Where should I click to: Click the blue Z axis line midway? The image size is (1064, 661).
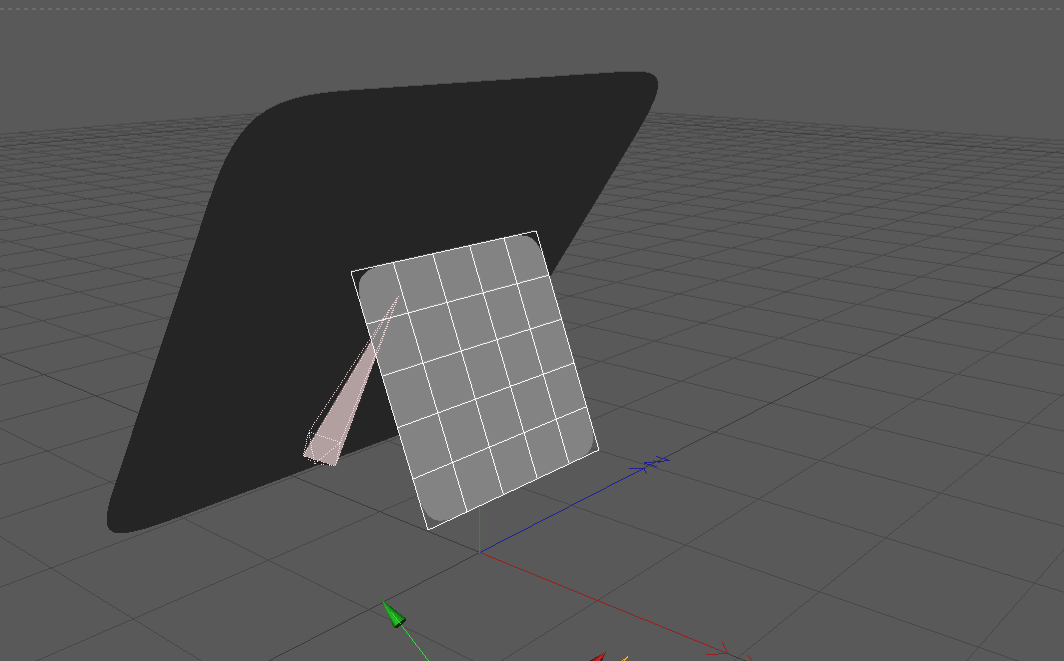coord(563,510)
